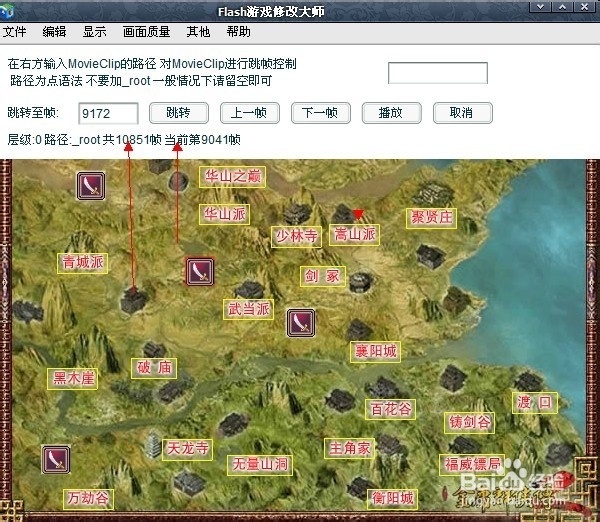Viewport: 600px width, 522px height.
Task: Open the 画面质量 menu
Action: pyautogui.click(x=146, y=31)
